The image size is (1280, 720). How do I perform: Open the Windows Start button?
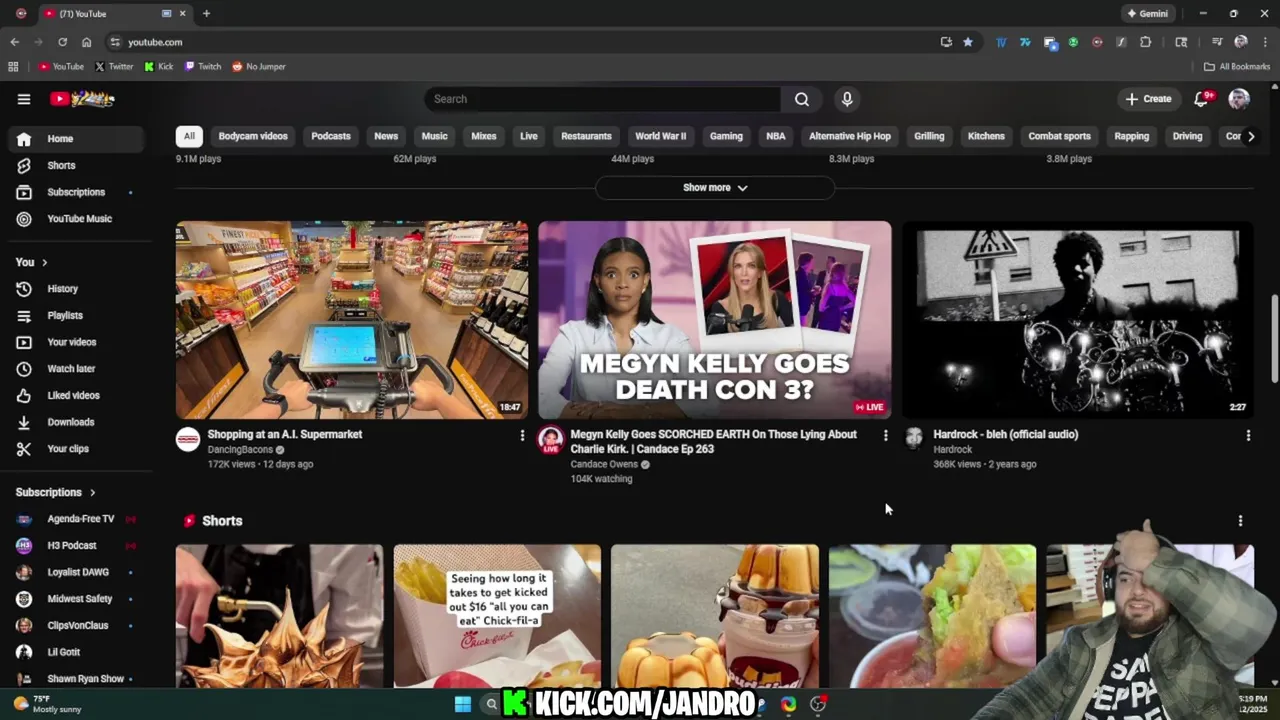tap(463, 704)
